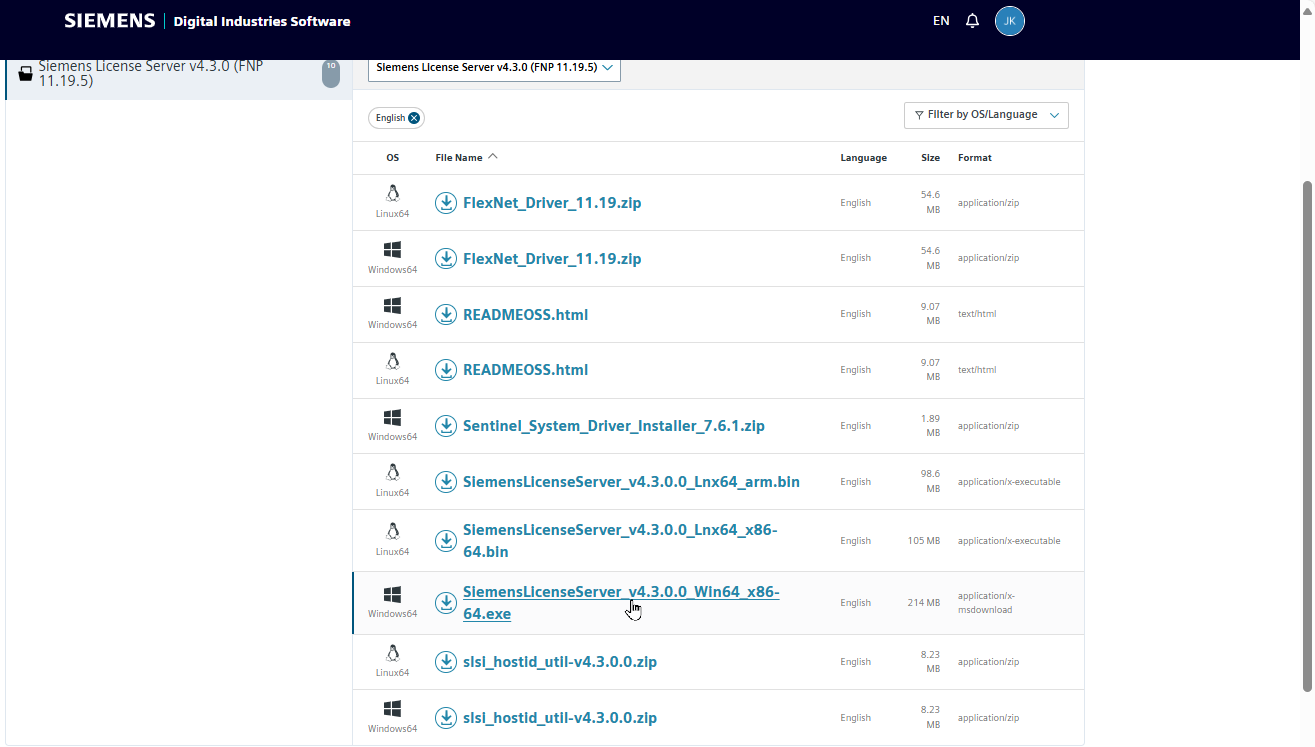Click the Windows logo in the Sentinel_System_Driver row

coord(392,417)
